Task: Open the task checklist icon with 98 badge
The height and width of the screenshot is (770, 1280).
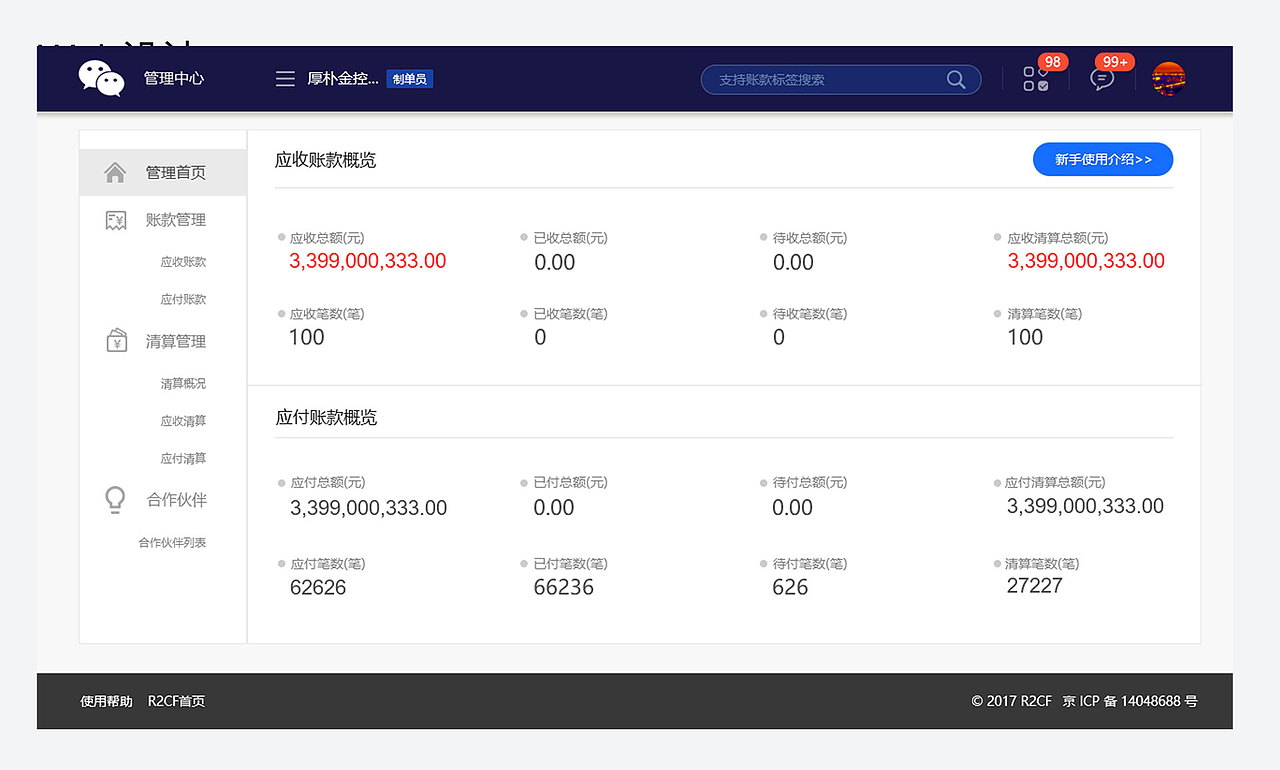Action: point(1036,80)
